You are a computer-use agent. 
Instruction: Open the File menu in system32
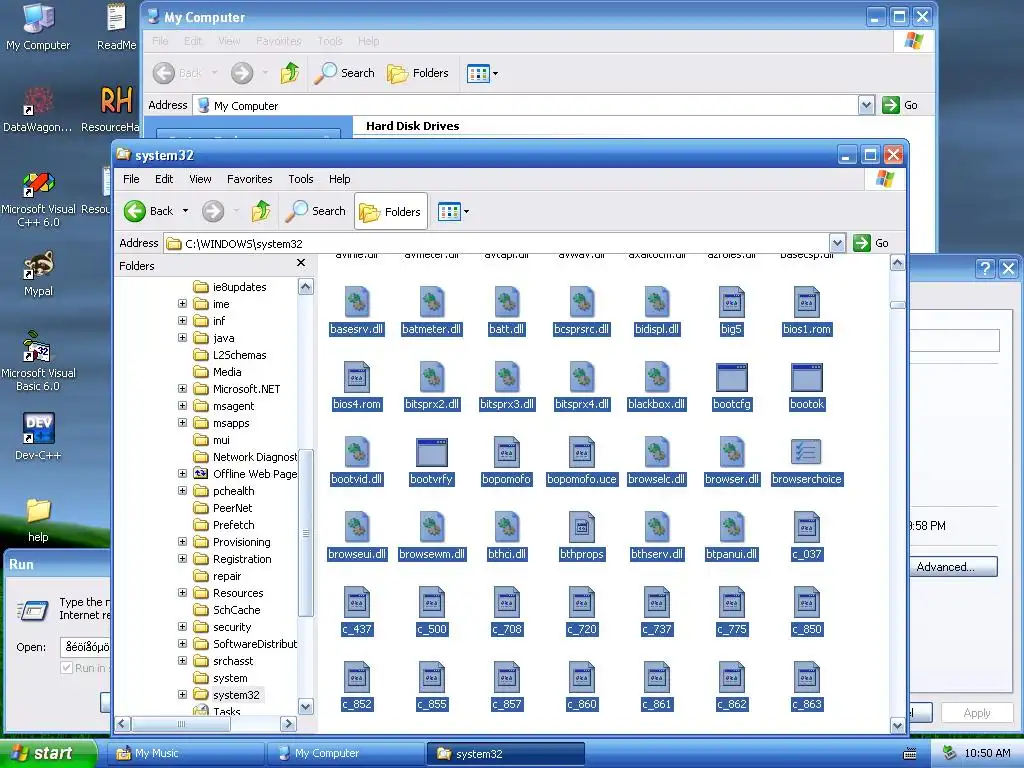[x=131, y=179]
